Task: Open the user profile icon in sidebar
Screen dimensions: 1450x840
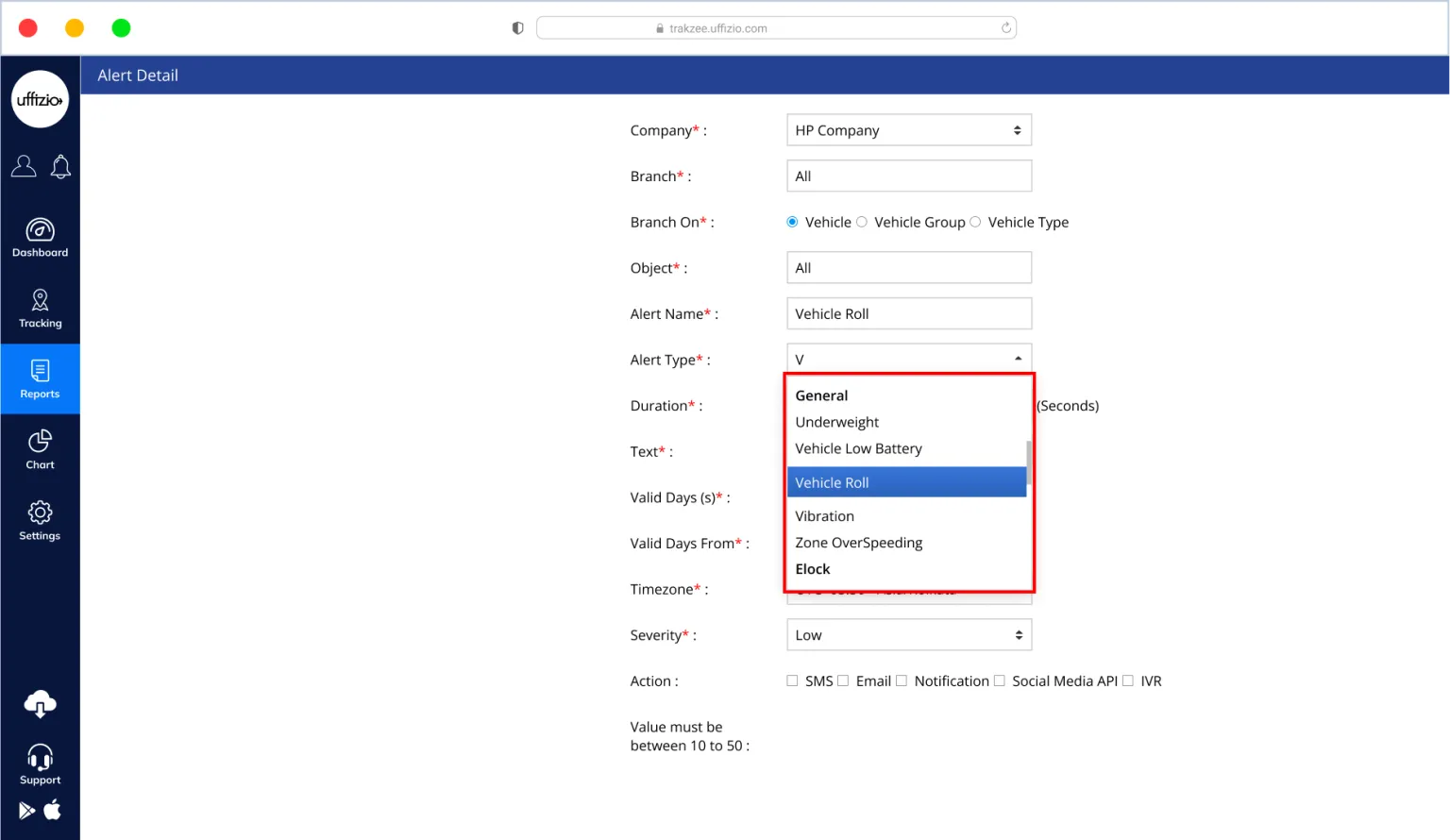Action: [x=24, y=167]
